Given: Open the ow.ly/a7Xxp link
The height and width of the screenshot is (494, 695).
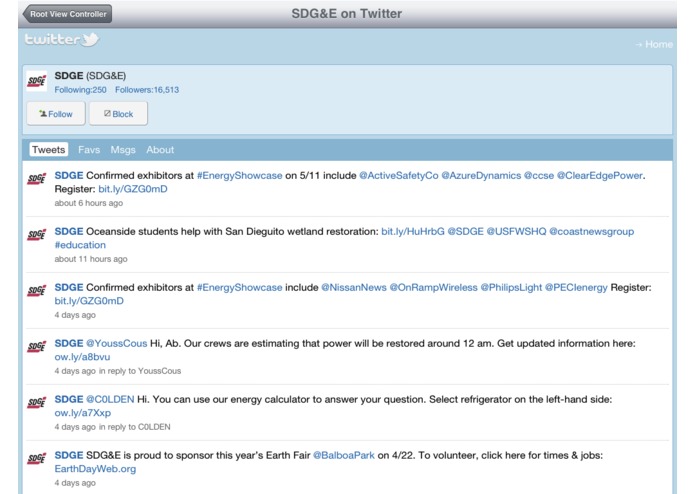Looking at the screenshot, I should point(83,413).
